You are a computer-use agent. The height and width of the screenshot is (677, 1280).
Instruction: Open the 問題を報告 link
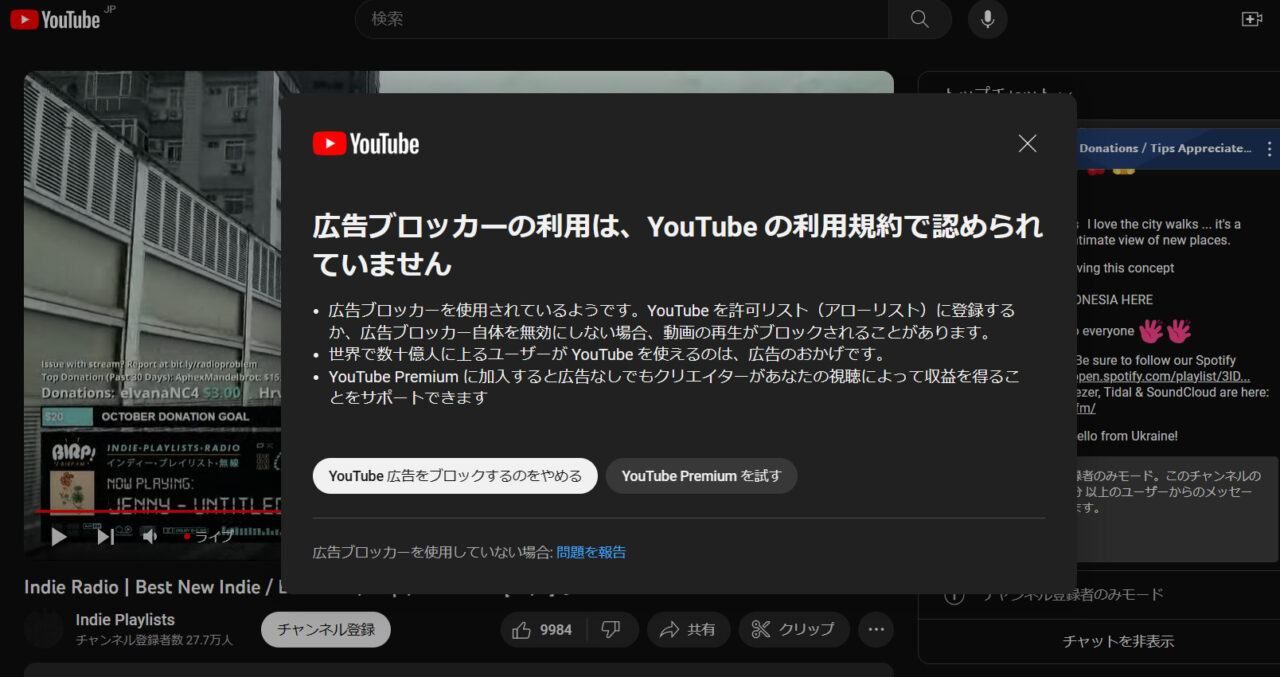591,552
